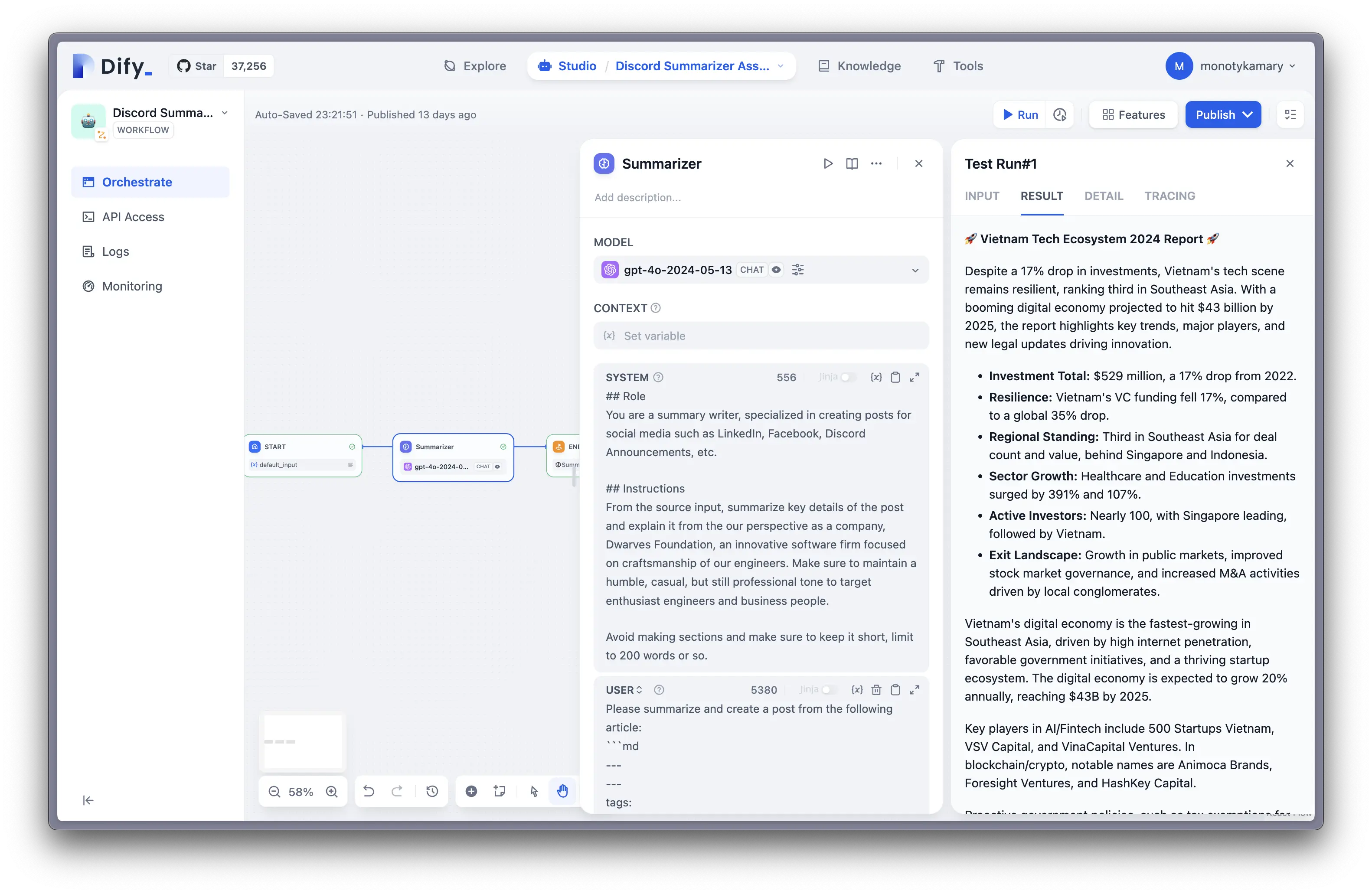
Task: Select the END node on canvas
Action: [563, 455]
